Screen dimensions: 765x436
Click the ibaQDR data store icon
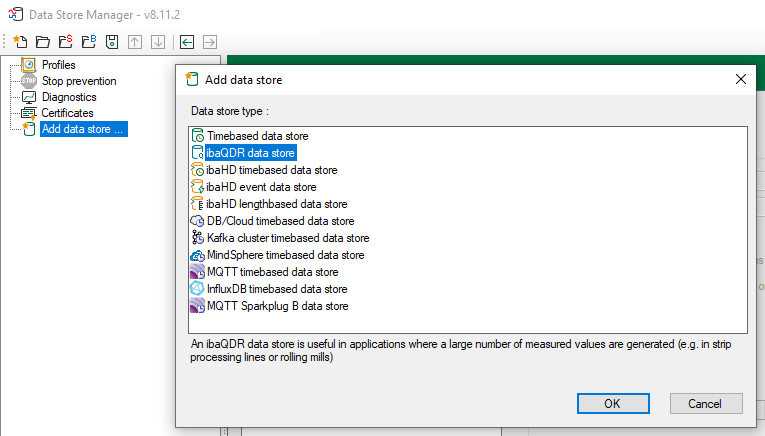(x=198, y=153)
